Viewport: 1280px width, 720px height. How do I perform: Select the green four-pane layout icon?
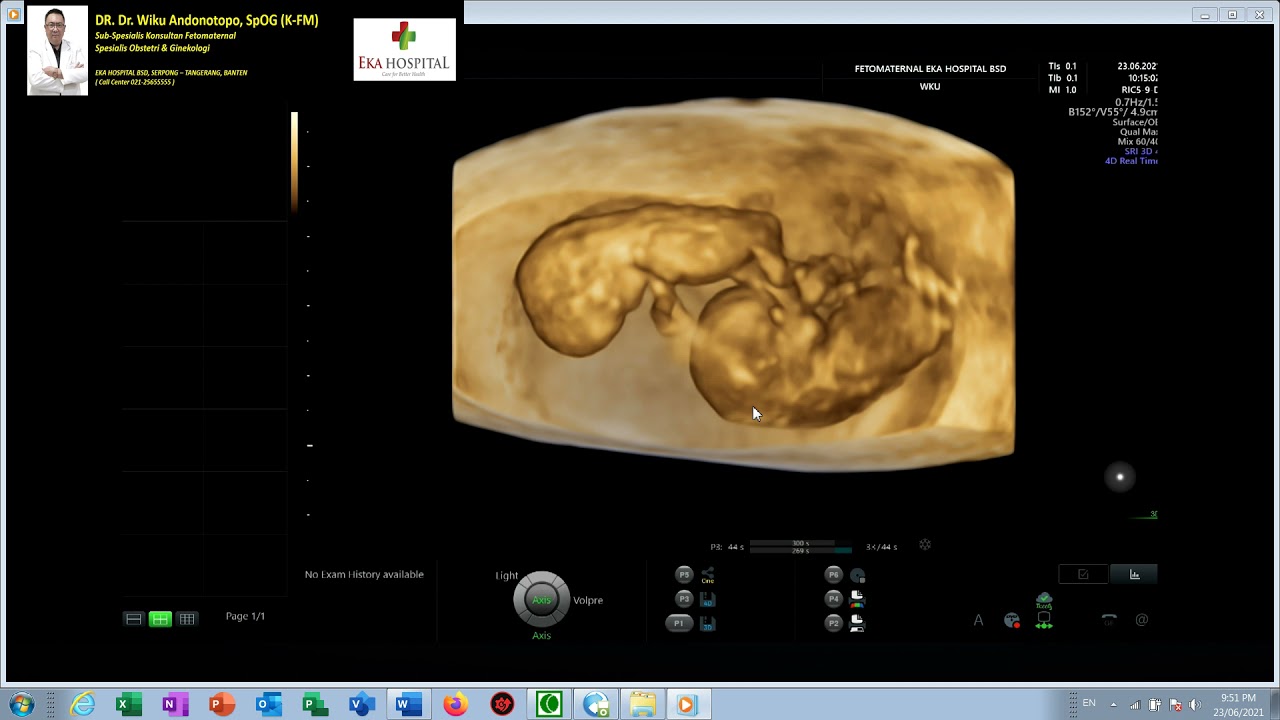tap(160, 619)
